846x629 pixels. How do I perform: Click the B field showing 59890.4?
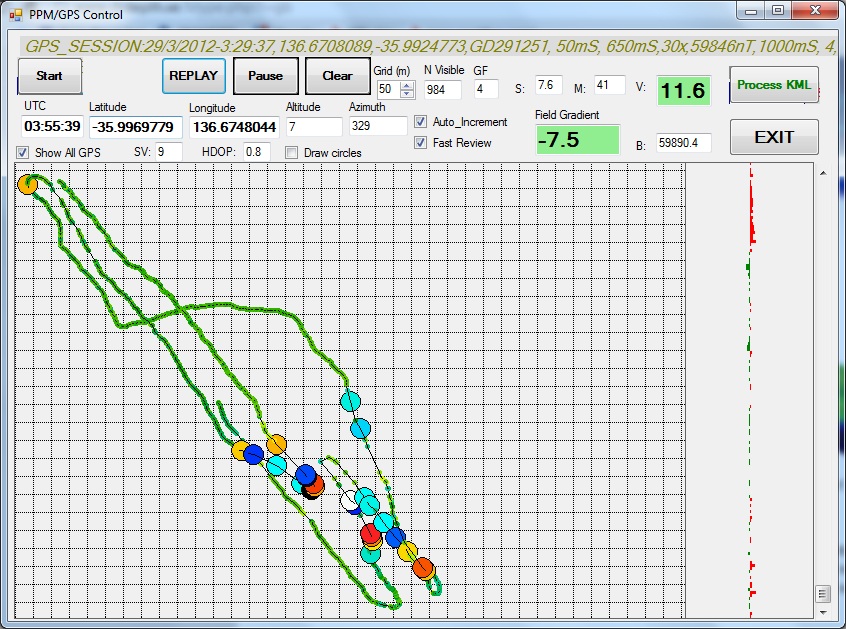pyautogui.click(x=684, y=143)
